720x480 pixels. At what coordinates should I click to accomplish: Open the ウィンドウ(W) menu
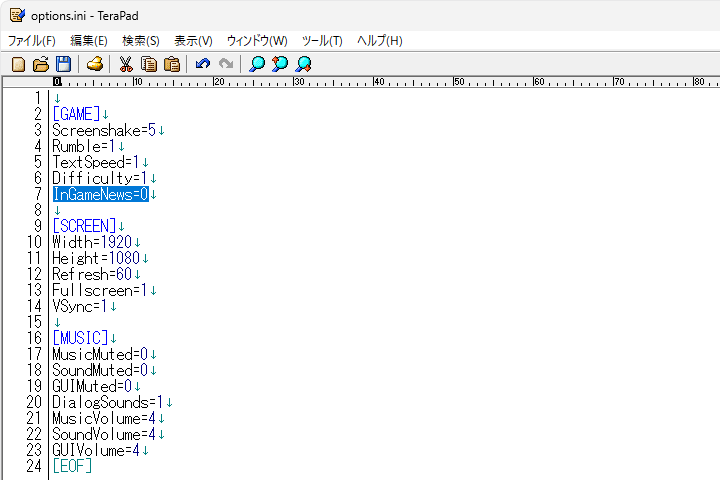coord(257,41)
